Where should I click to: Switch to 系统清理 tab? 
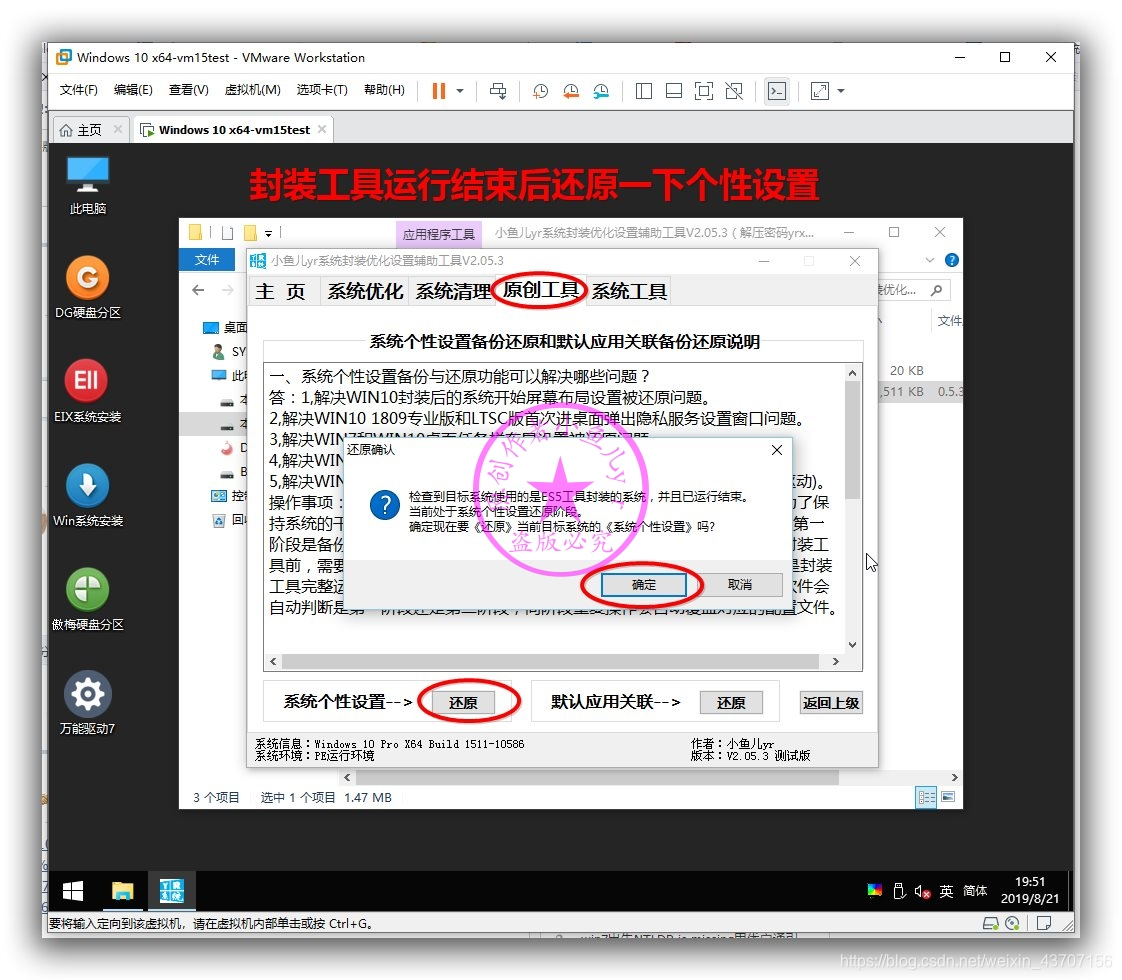tap(452, 291)
